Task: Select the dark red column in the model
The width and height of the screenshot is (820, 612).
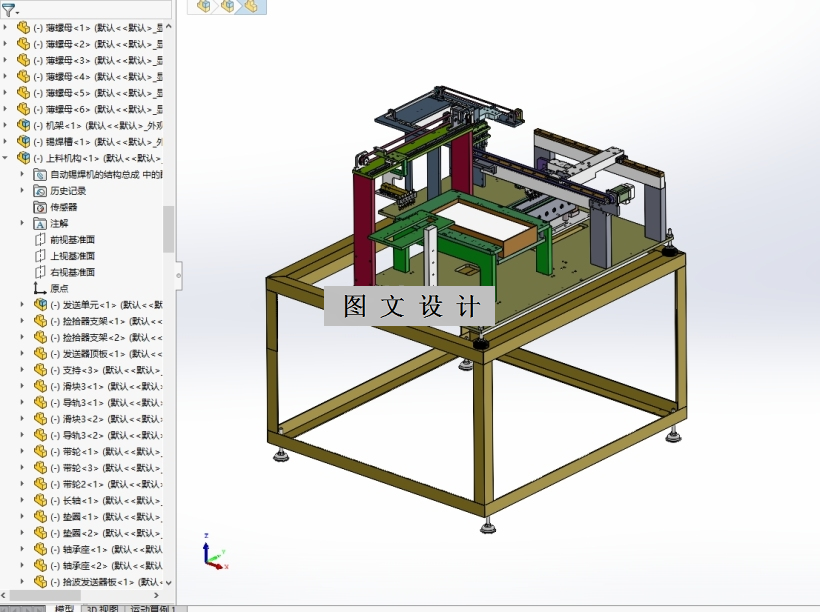Action: tap(365, 229)
